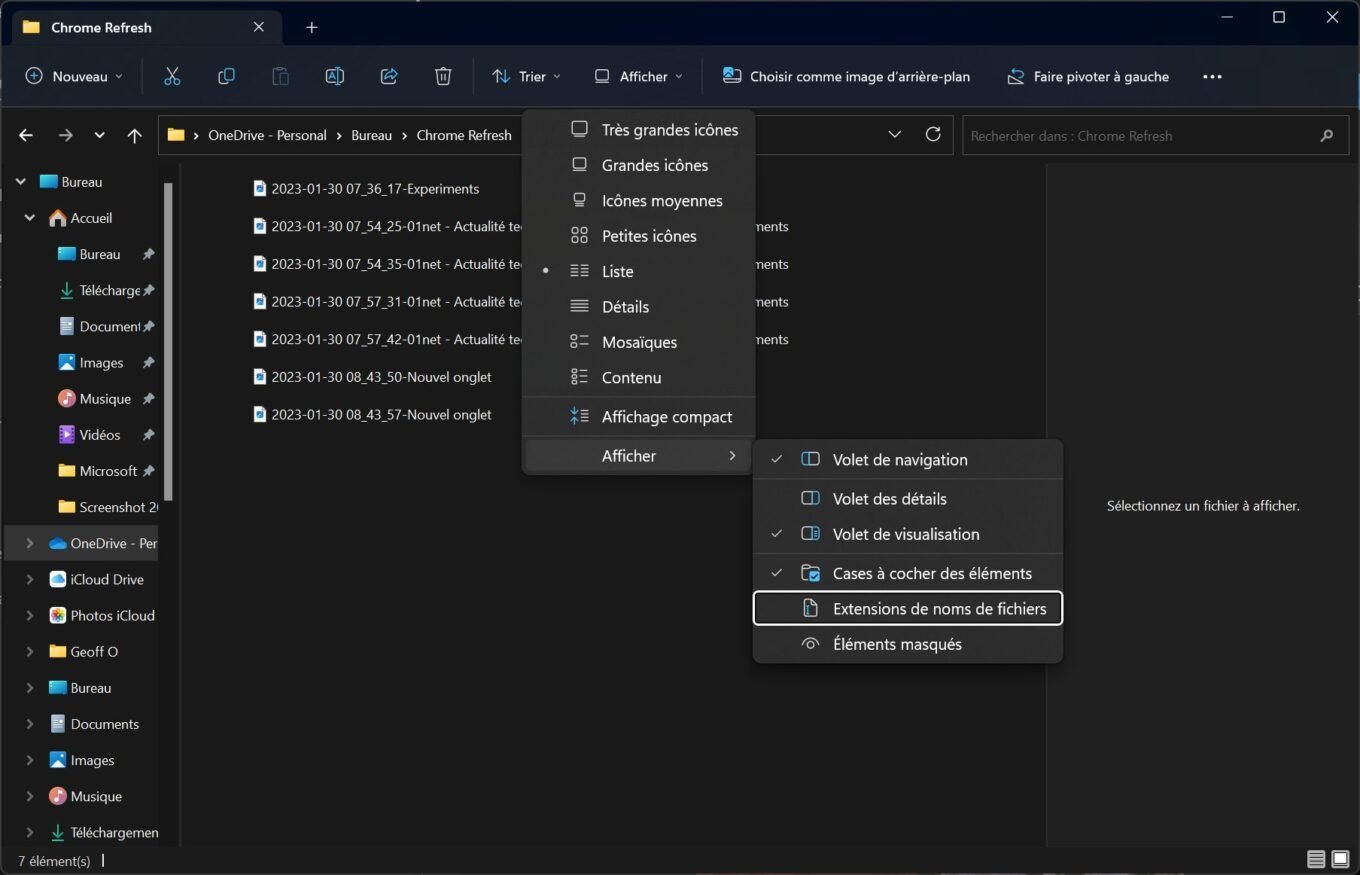Click the Musique icon under Accueil

point(67,398)
